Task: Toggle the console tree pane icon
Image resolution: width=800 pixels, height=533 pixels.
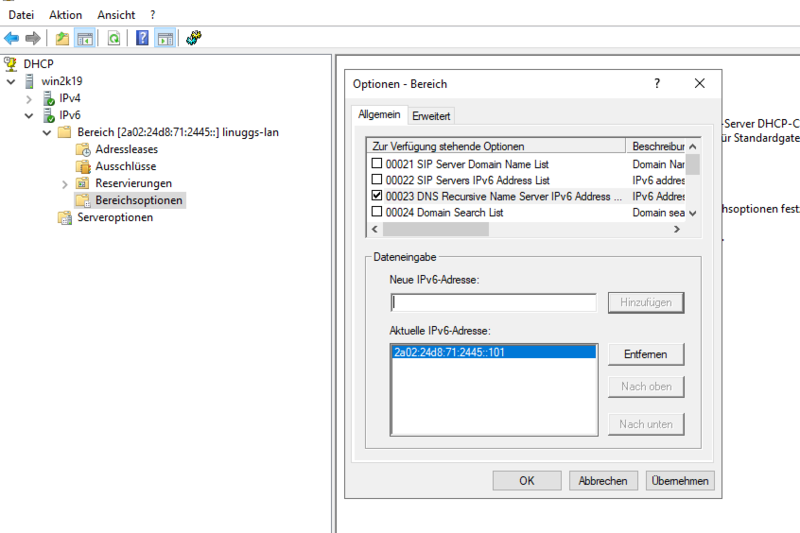Action: click(86, 38)
